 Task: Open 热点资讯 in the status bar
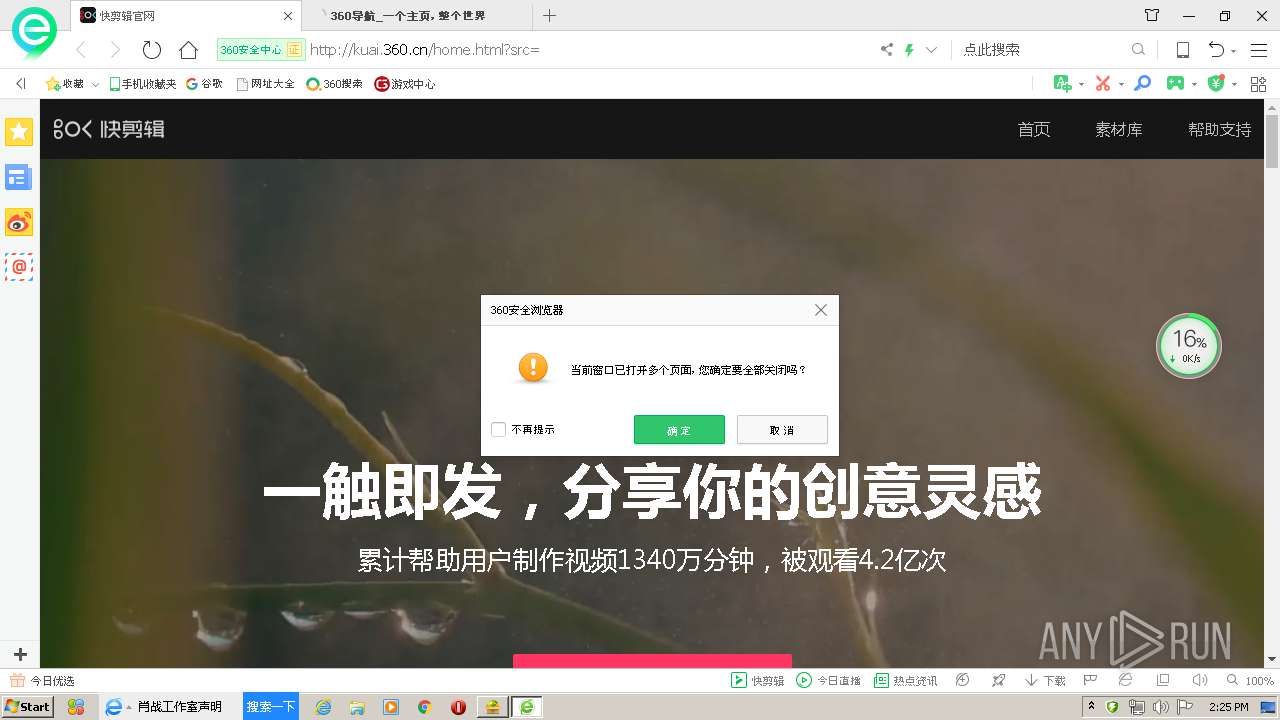[905, 680]
